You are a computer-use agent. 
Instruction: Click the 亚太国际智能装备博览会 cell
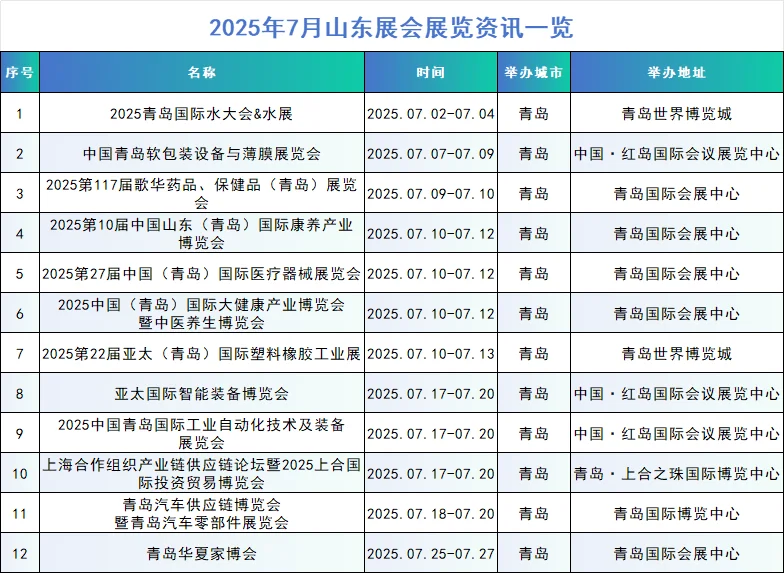tap(202, 394)
